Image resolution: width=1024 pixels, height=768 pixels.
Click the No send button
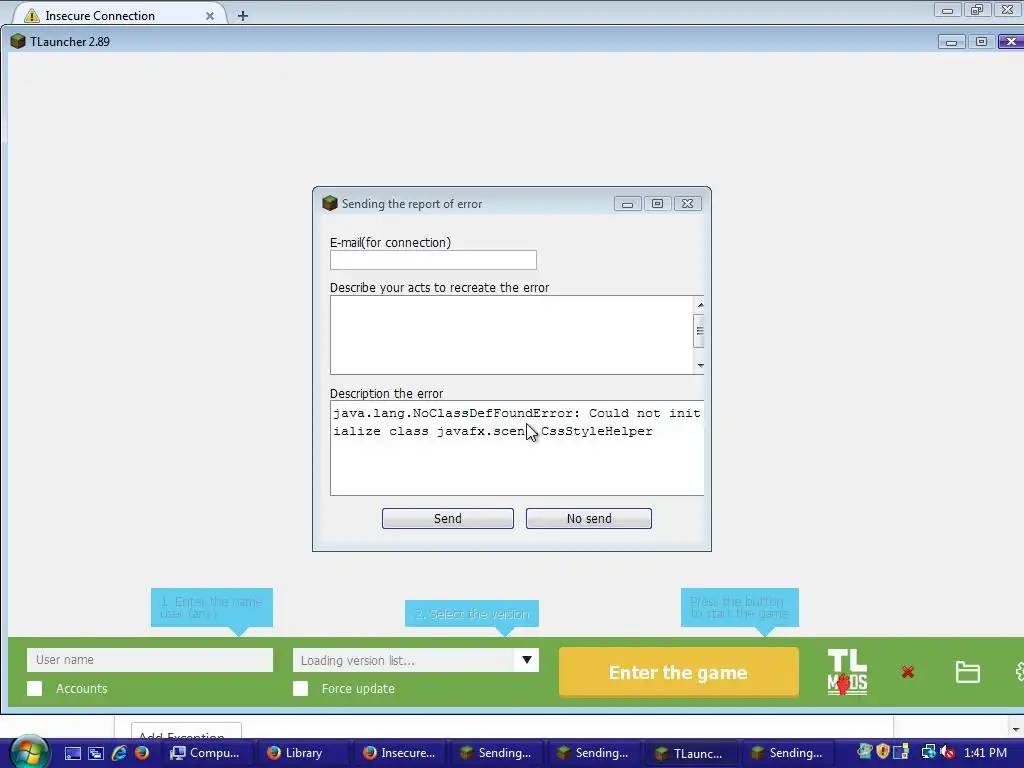click(588, 519)
